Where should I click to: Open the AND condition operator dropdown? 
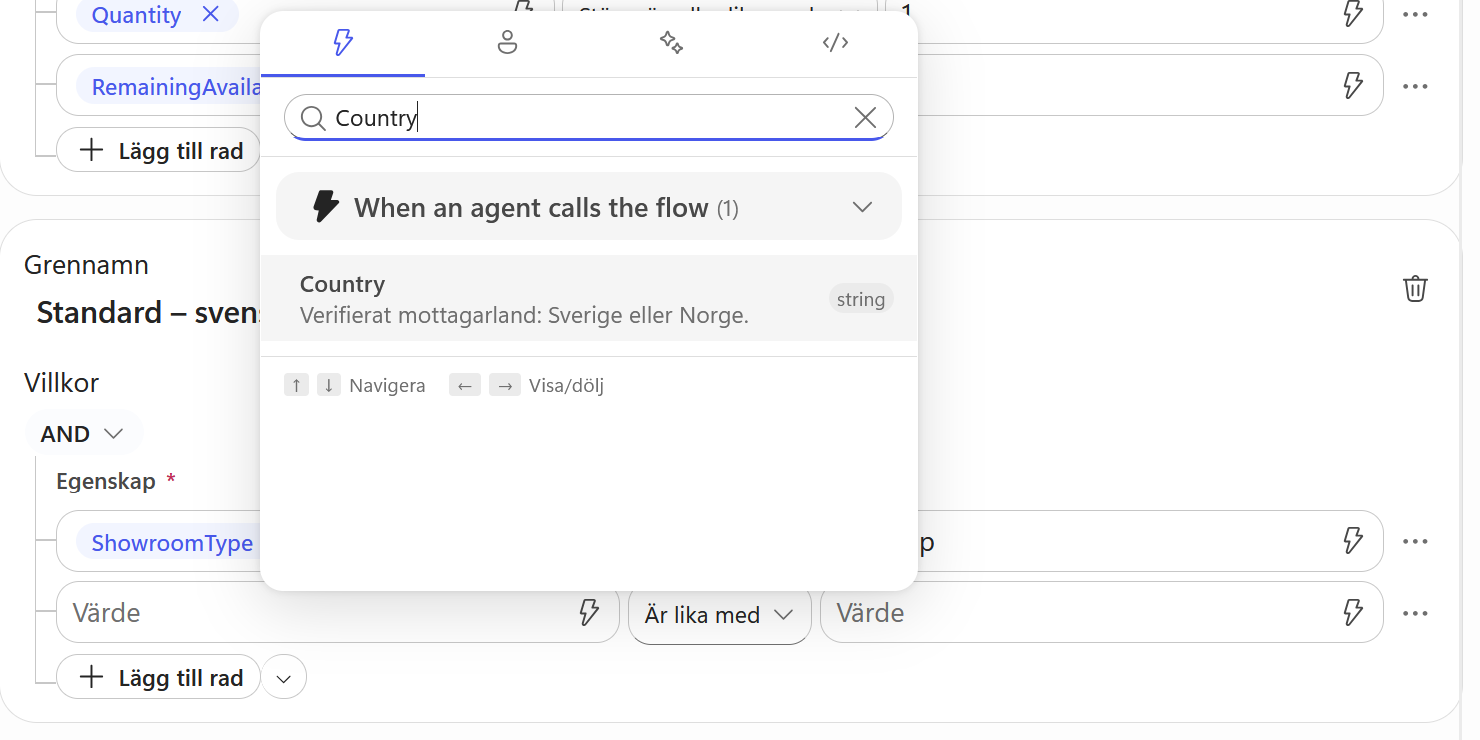(x=83, y=434)
